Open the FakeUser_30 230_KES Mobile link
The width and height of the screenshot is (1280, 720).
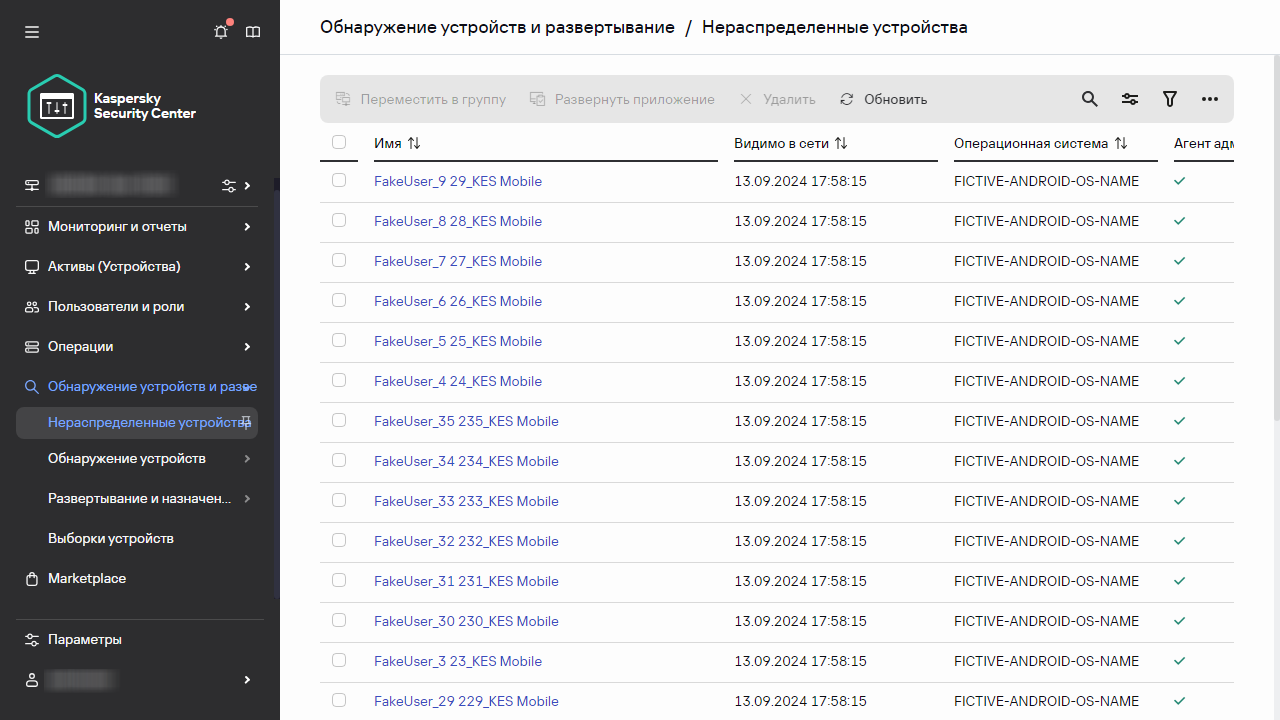coord(466,621)
